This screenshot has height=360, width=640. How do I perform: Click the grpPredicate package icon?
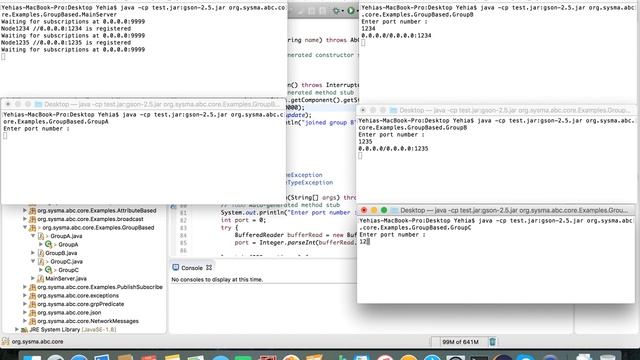tap(32, 304)
